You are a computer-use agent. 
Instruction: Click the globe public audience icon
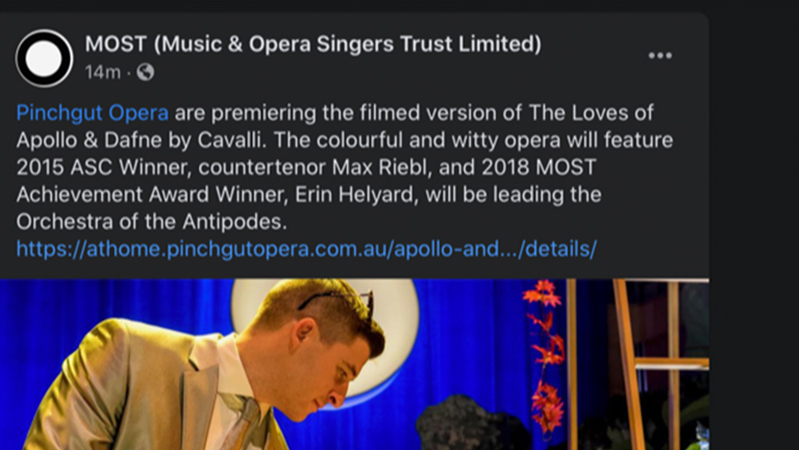tap(145, 72)
